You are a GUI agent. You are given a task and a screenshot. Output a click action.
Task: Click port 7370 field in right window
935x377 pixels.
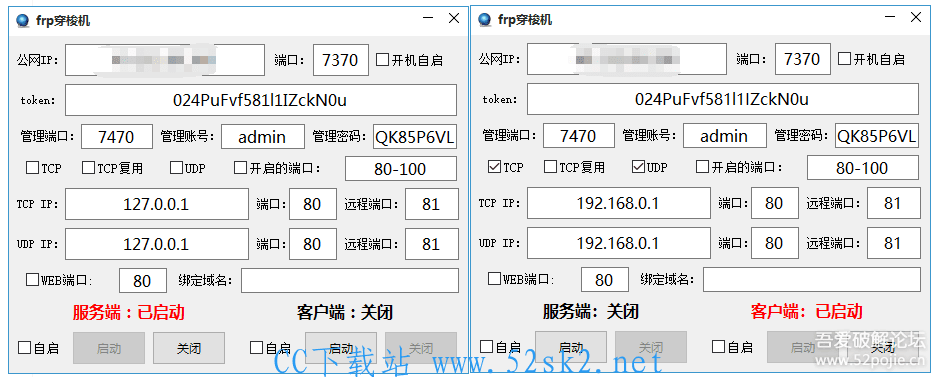pos(803,59)
